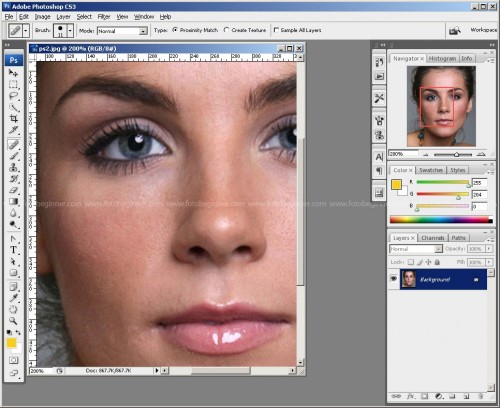500x408 pixels.
Task: Open the Brush picker dropdown arrow
Action: (x=70, y=31)
